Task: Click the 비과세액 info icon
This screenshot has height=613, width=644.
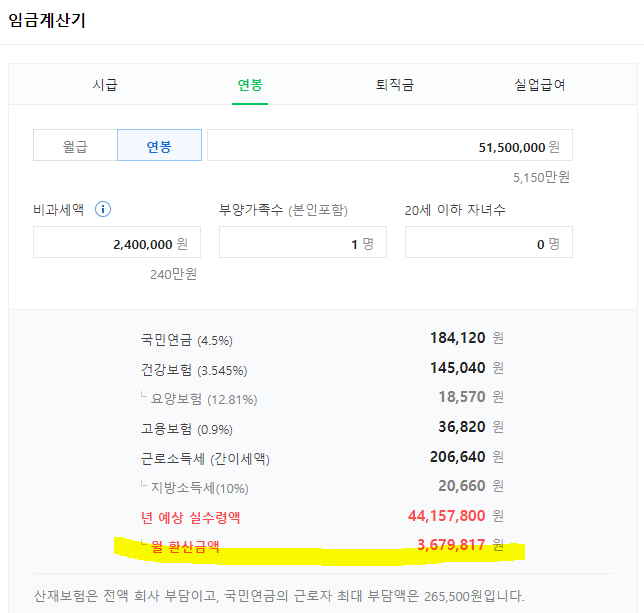Action: point(103,209)
